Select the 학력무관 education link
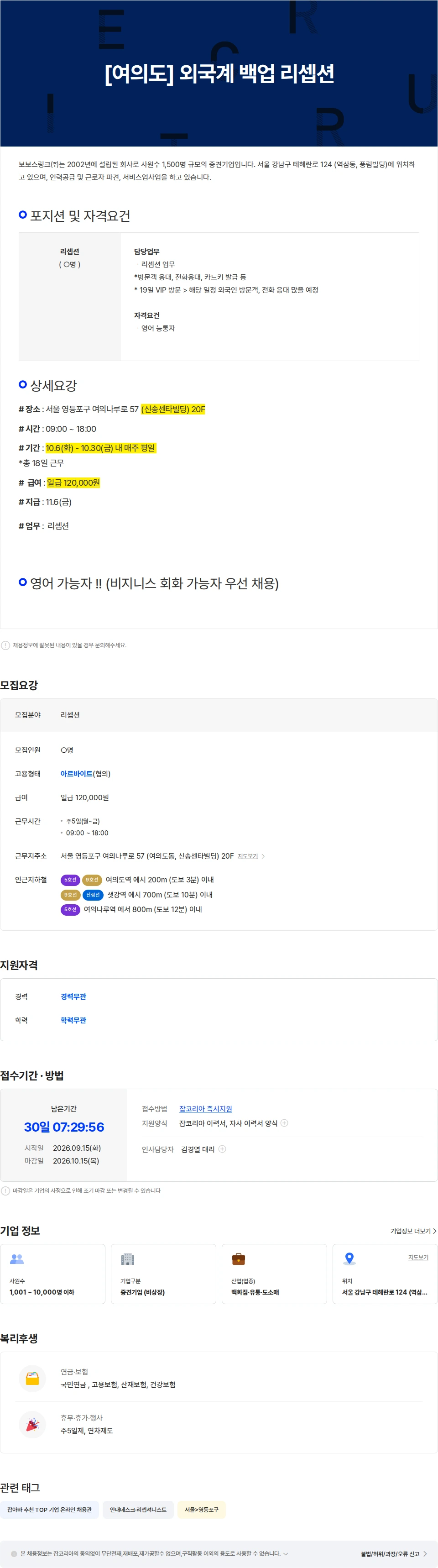This screenshot has width=438, height=1568. 73,1020
